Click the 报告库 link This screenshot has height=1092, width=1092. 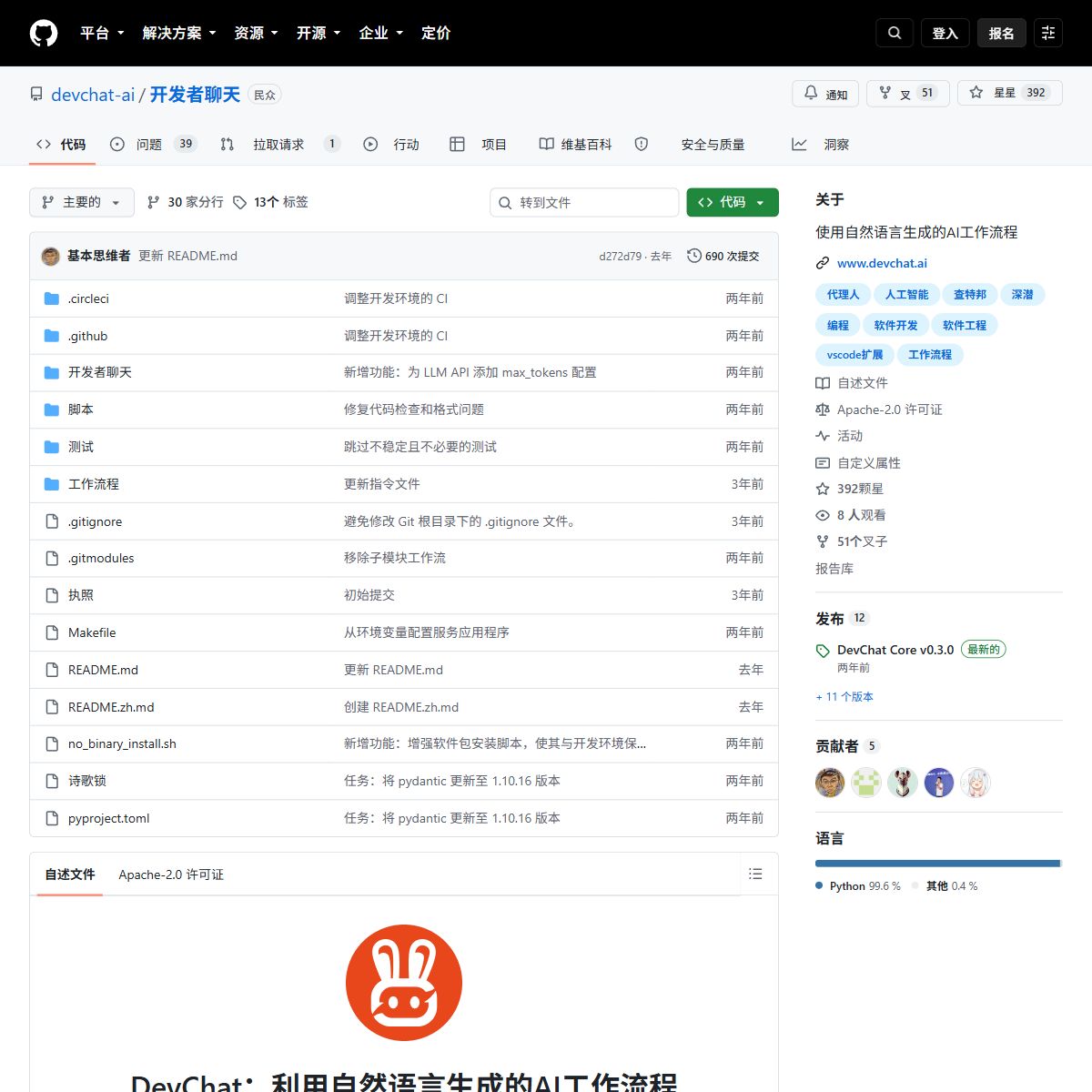[x=834, y=569]
